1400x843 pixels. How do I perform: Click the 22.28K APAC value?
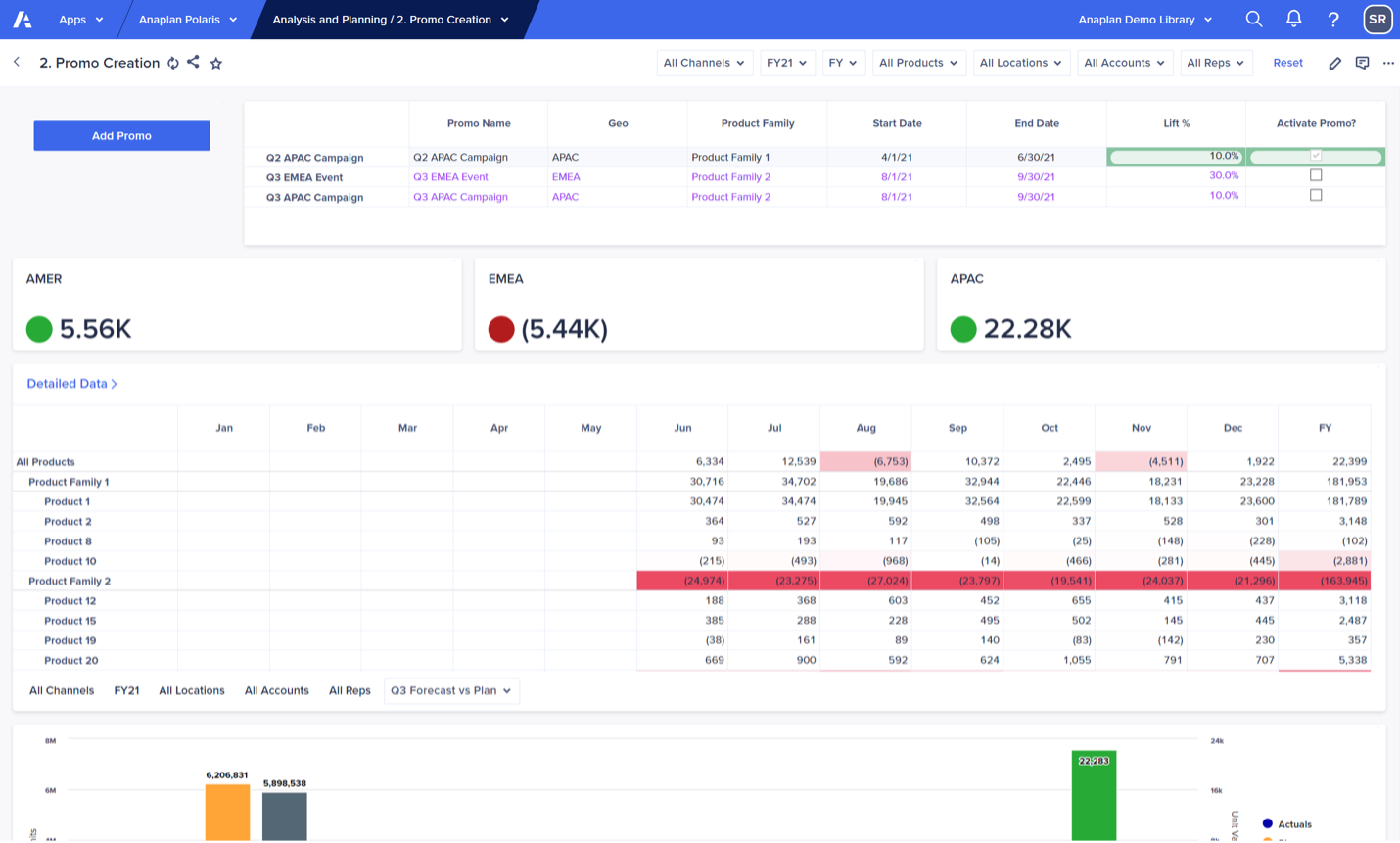(1027, 329)
